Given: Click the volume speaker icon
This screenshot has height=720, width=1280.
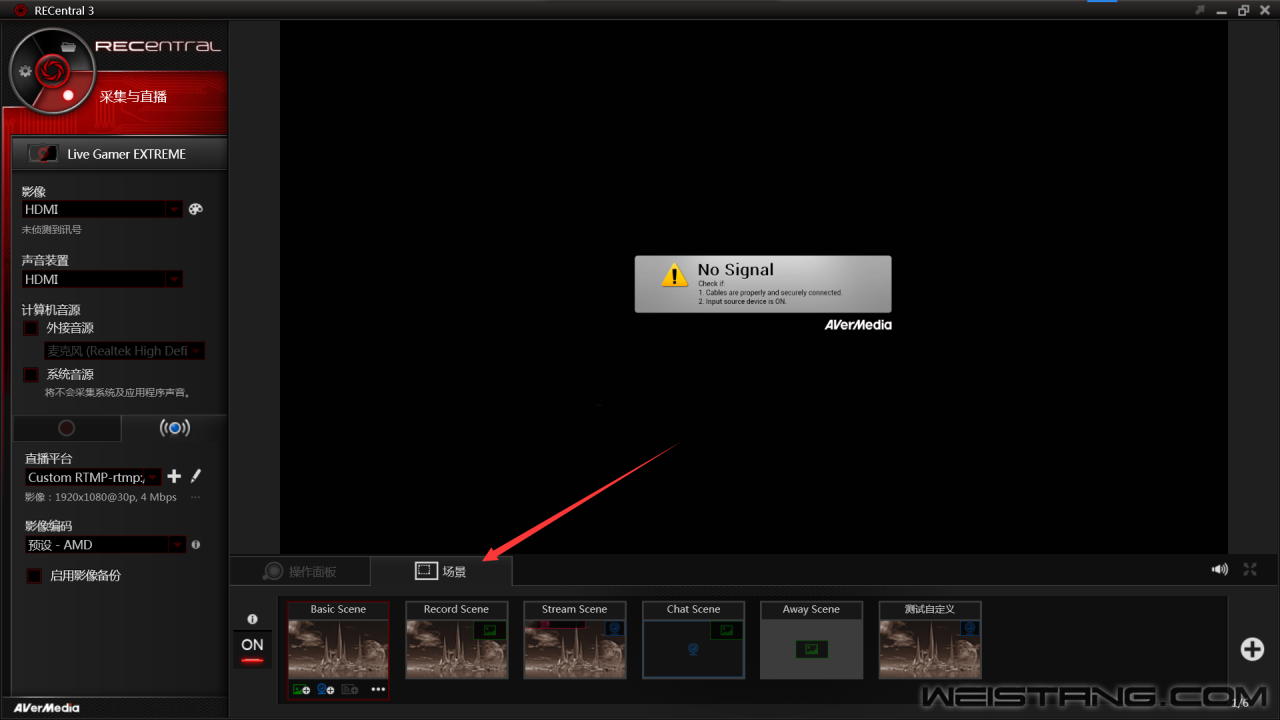Looking at the screenshot, I should click(1220, 569).
